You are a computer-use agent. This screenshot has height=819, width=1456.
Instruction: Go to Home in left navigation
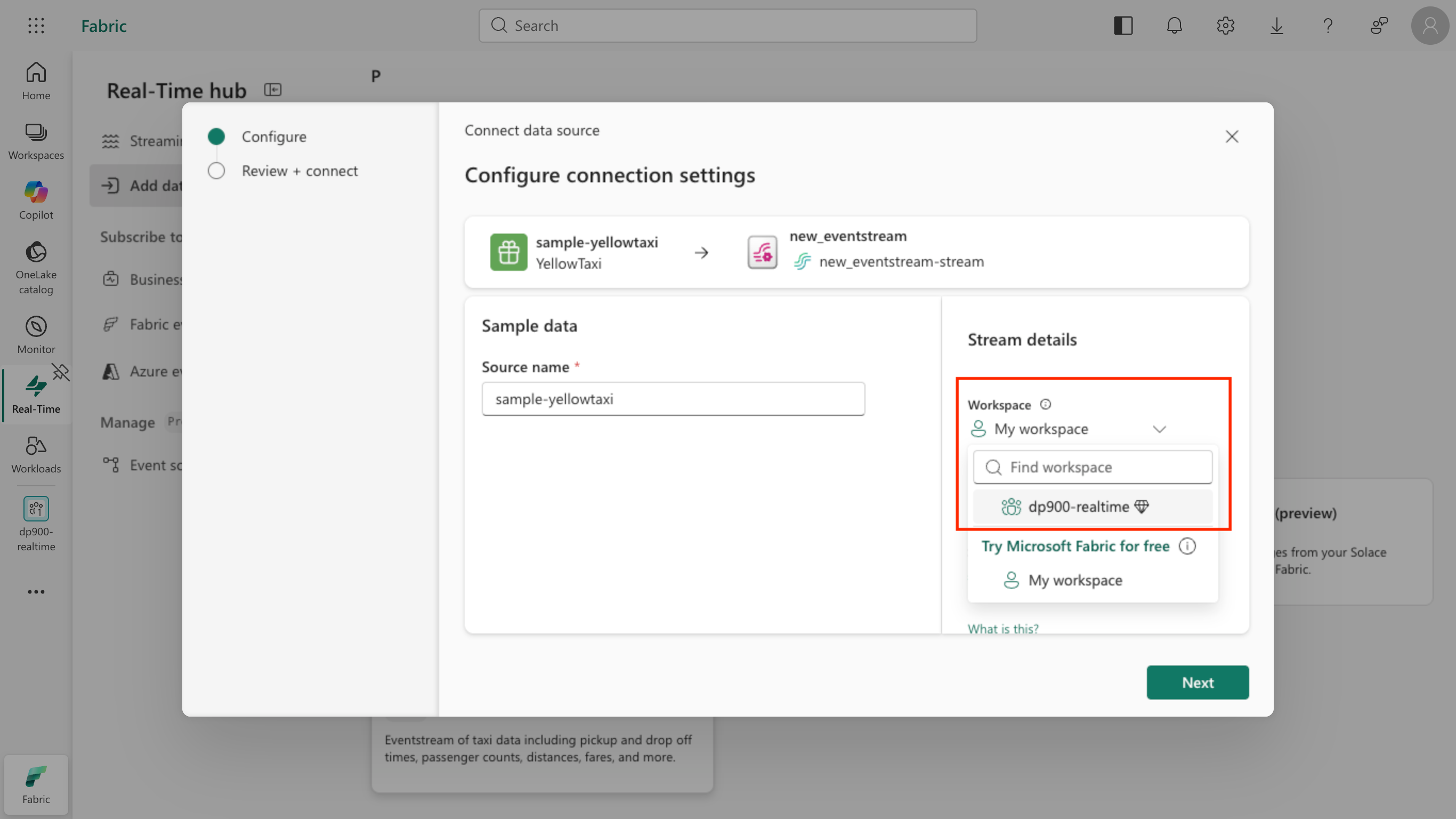pos(36,81)
